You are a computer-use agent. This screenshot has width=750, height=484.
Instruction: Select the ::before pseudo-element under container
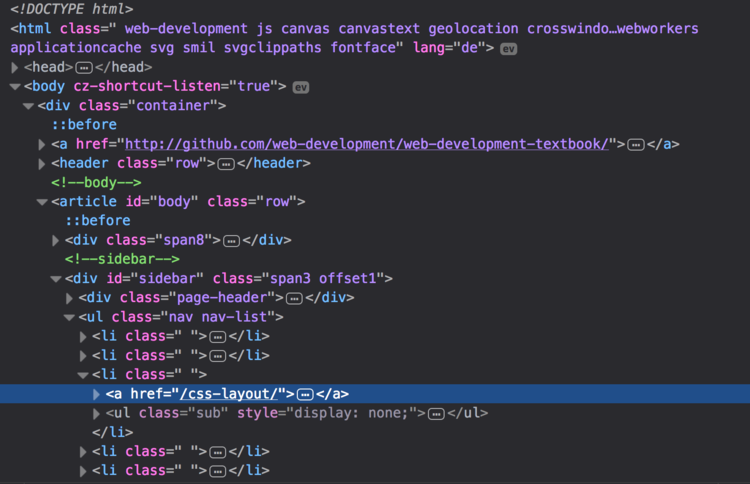tap(84, 125)
